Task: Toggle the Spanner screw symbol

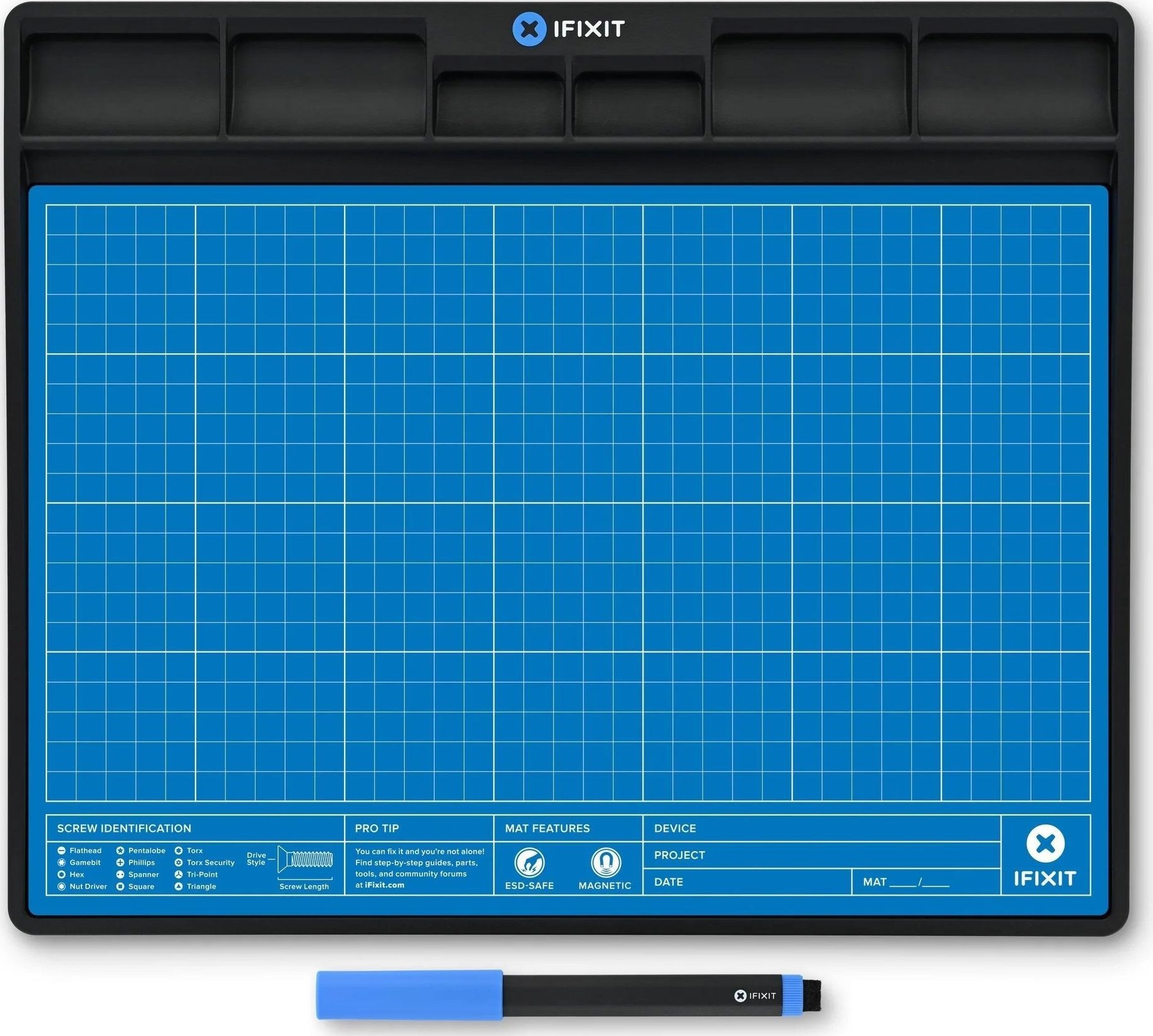Action: tap(121, 874)
